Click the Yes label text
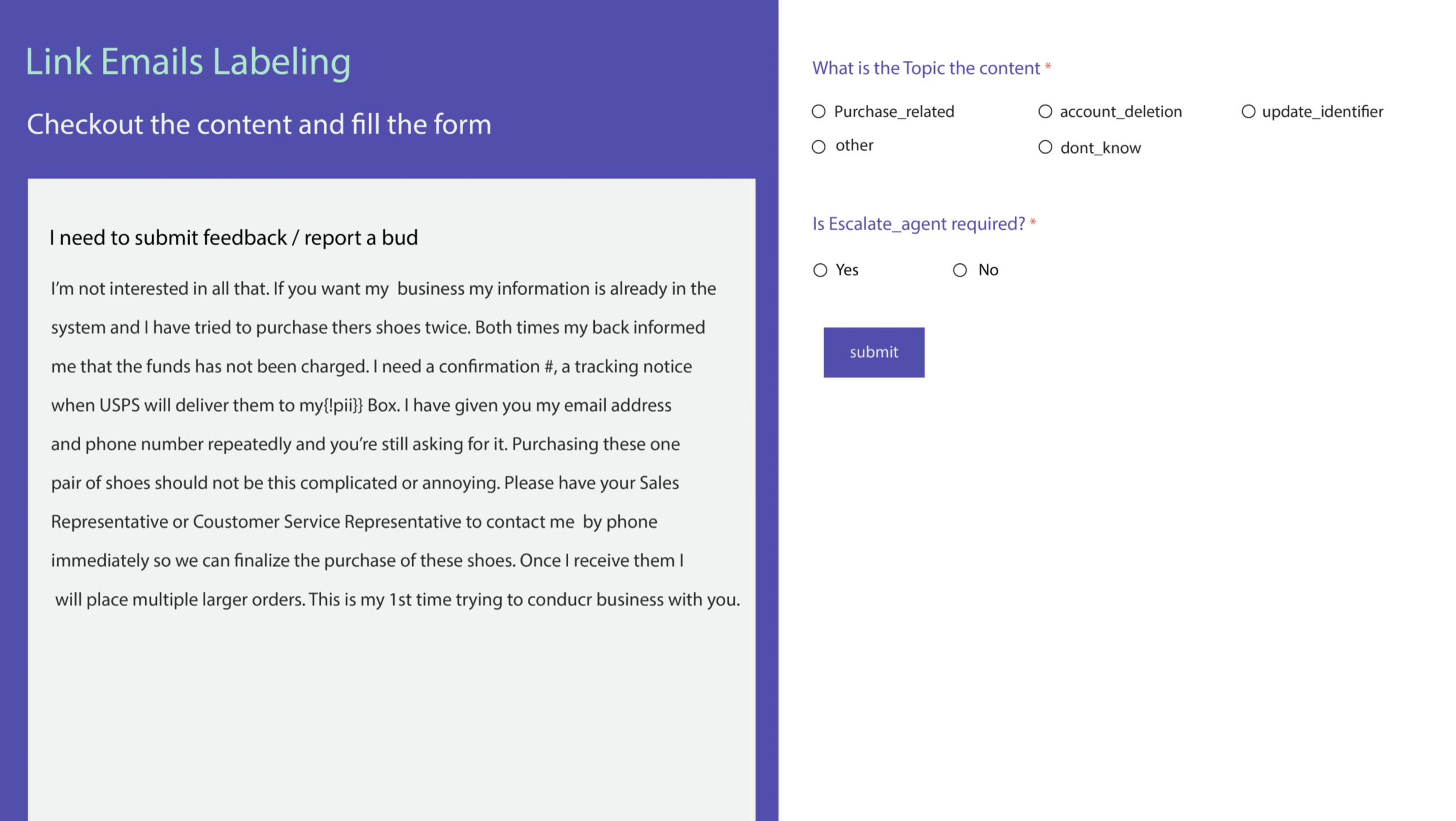The image size is (1456, 821). click(x=846, y=270)
